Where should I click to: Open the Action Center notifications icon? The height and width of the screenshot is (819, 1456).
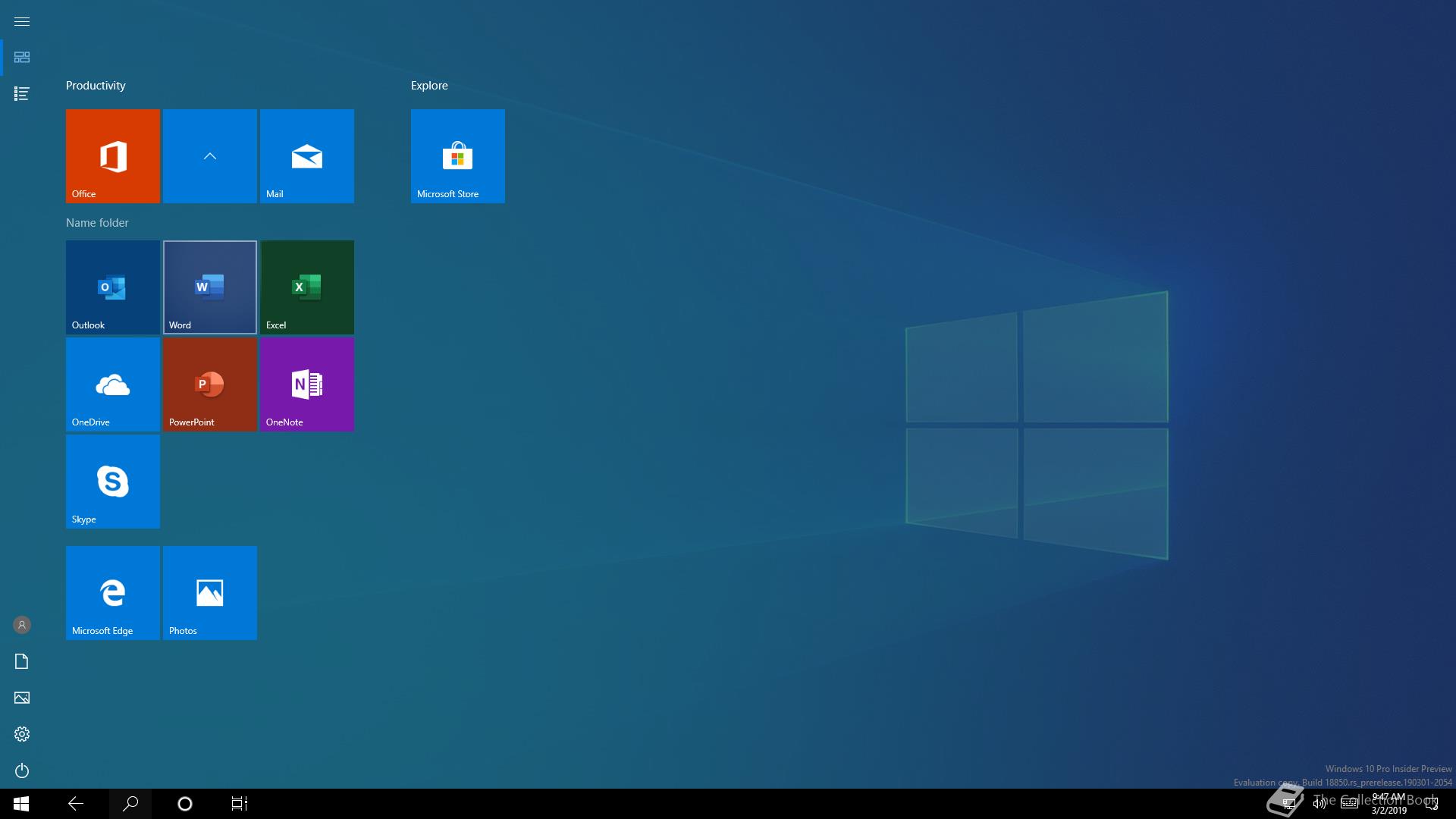pyautogui.click(x=1432, y=804)
